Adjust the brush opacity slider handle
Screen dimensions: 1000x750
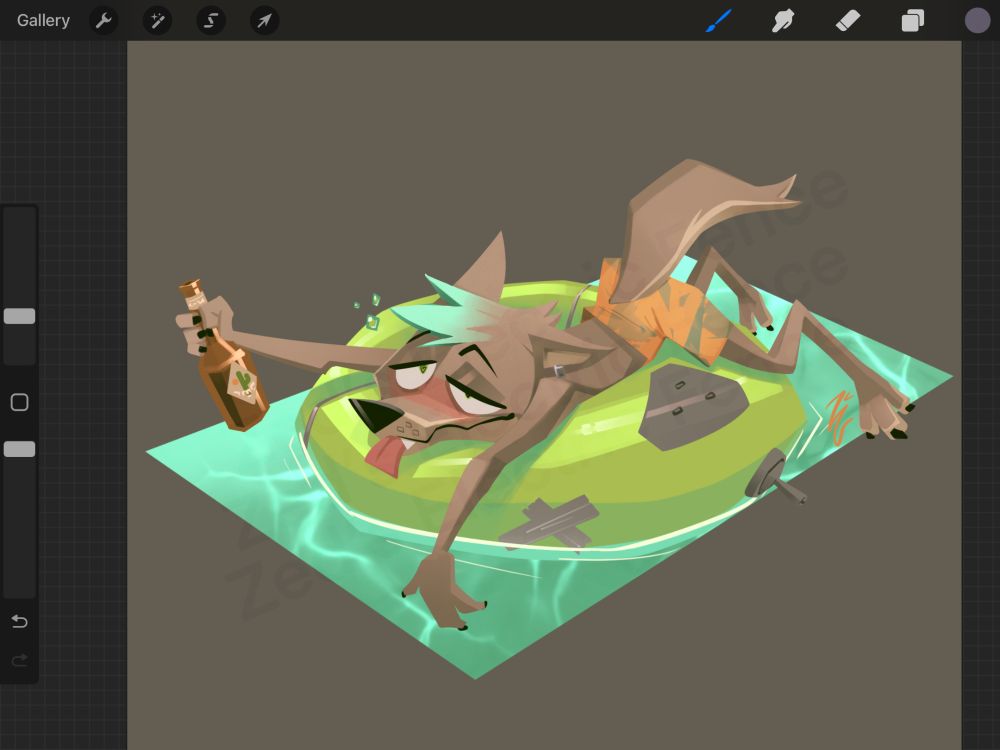pos(20,449)
